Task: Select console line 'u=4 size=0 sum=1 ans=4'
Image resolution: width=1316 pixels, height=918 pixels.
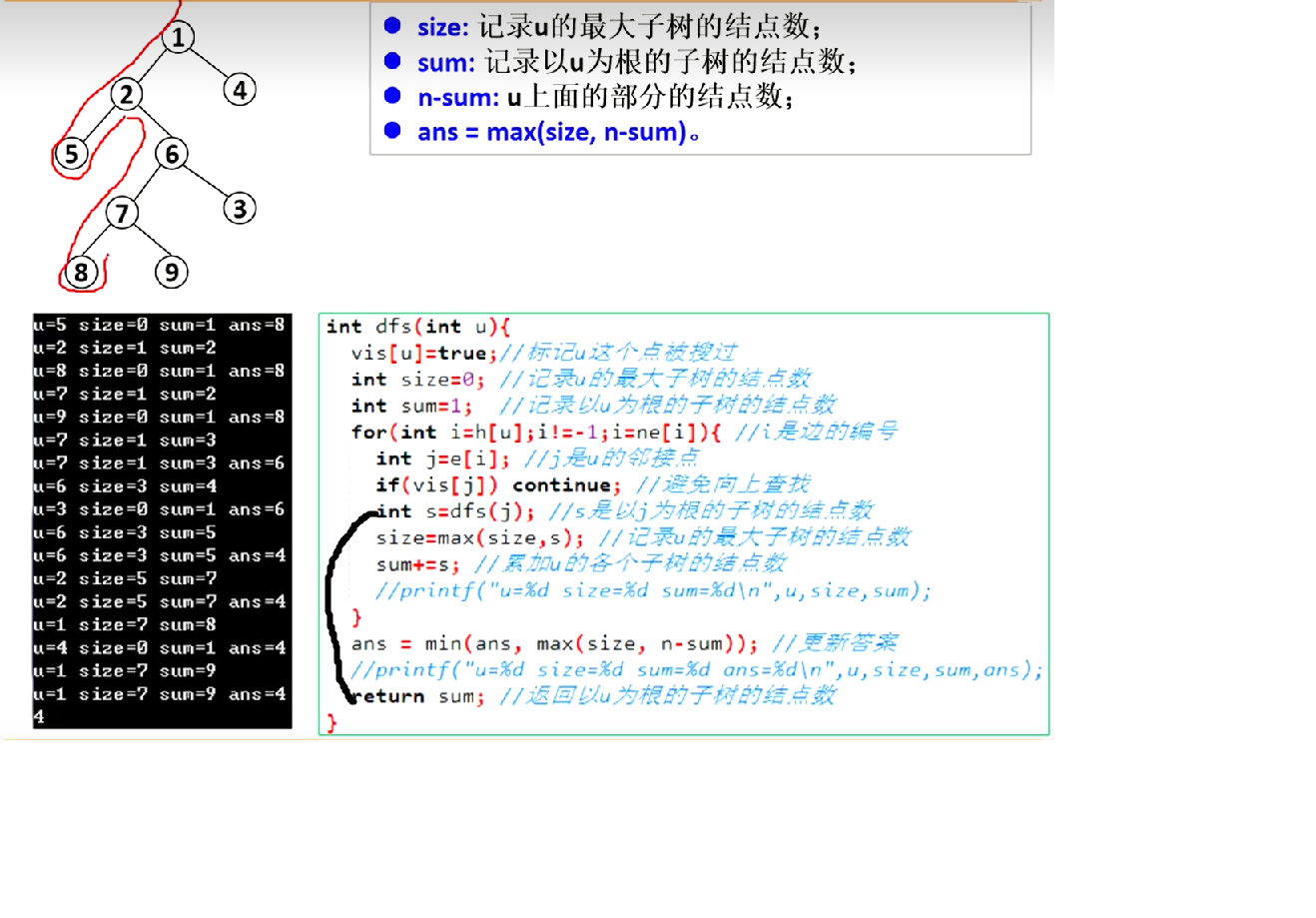Action: [x=160, y=647]
